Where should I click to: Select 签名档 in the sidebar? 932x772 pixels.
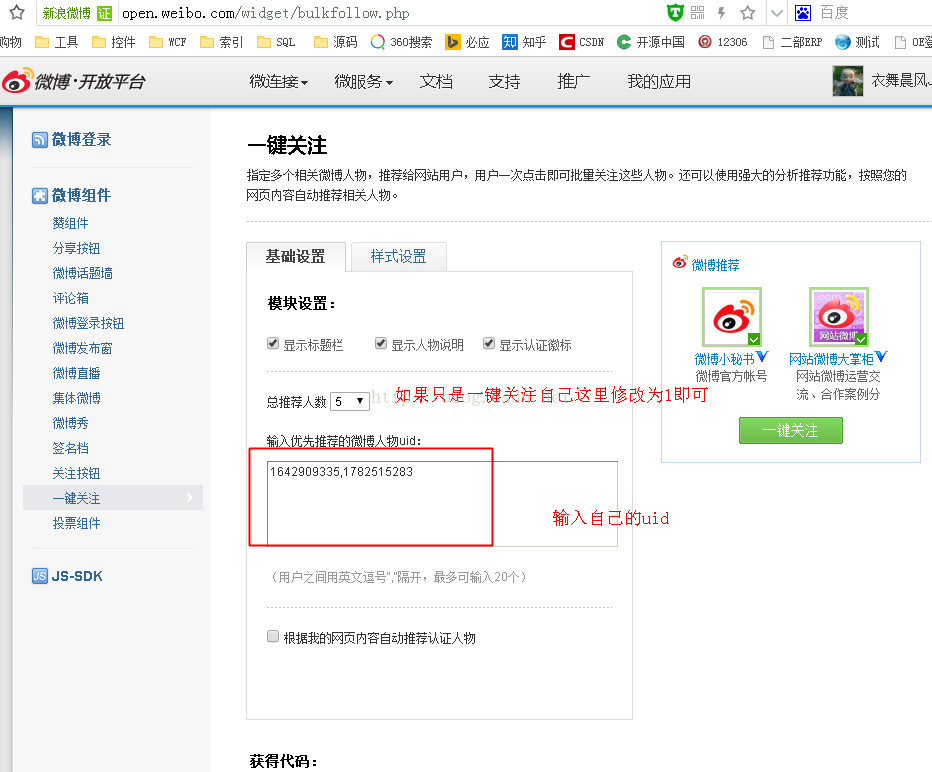[70, 448]
